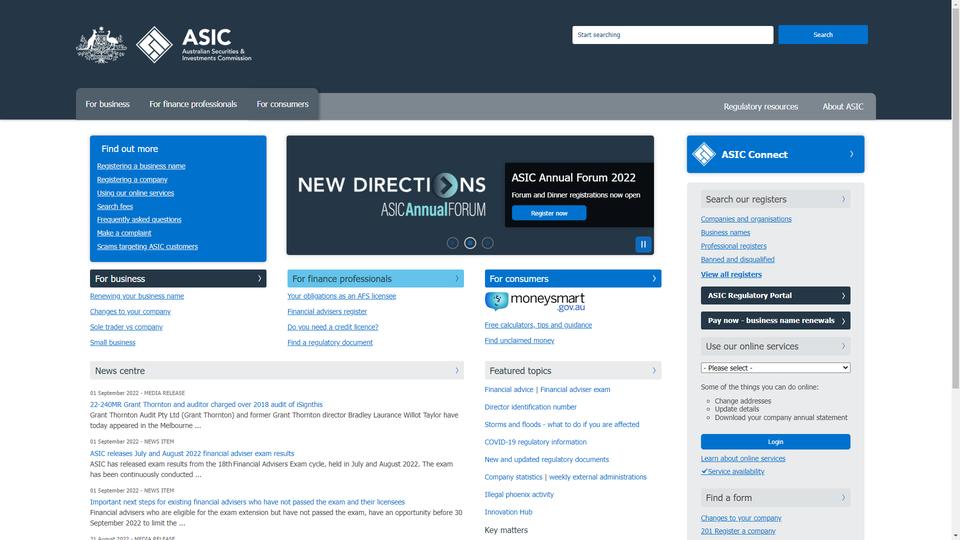Image resolution: width=960 pixels, height=540 pixels.
Task: Expand the Find a form heading
Action: 775,498
